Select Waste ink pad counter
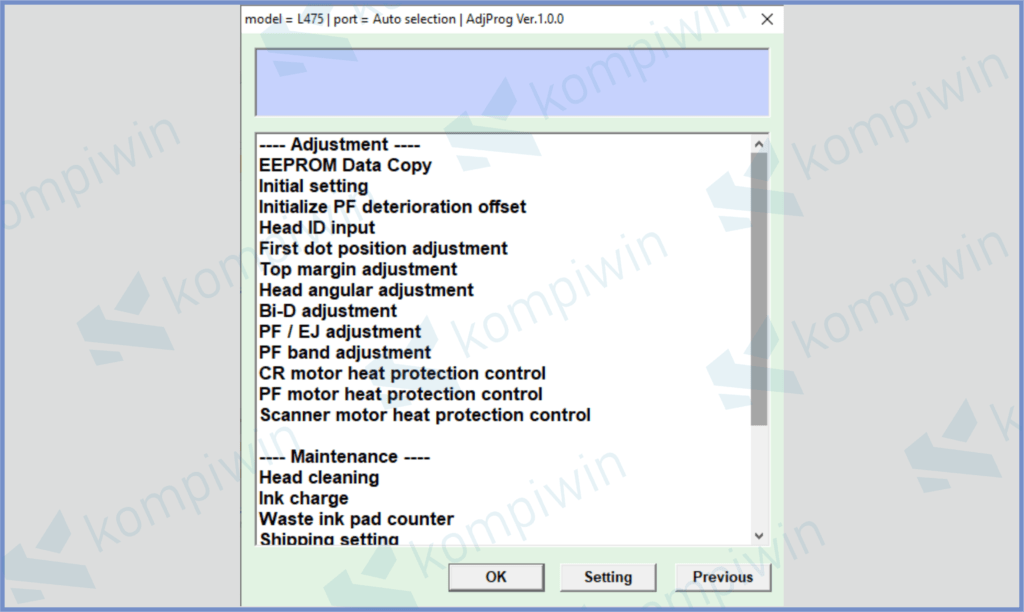The height and width of the screenshot is (612, 1024). [356, 520]
